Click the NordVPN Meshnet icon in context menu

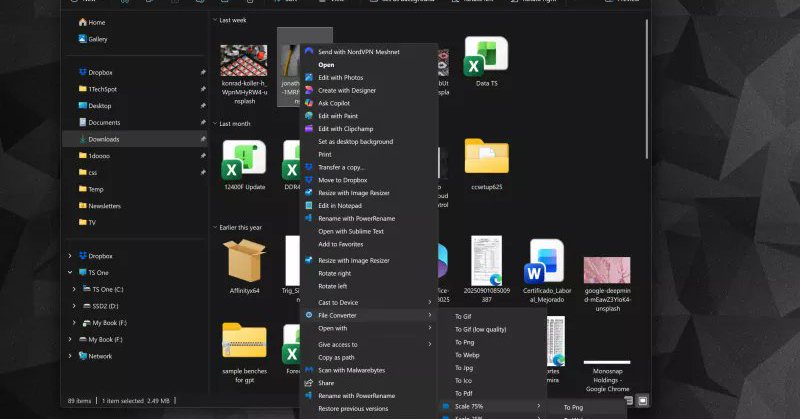click(x=309, y=51)
